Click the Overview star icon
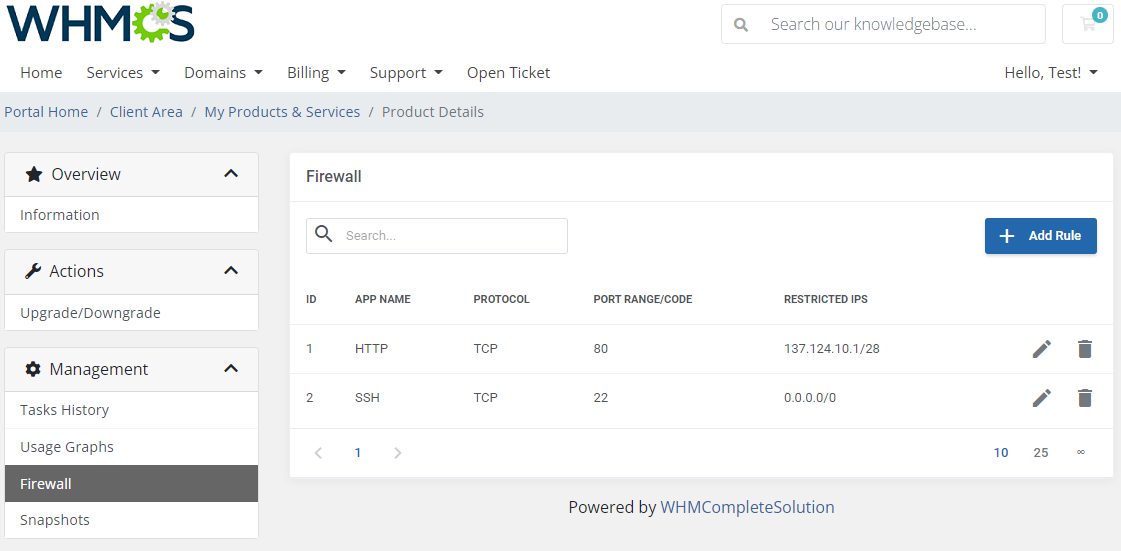Image resolution: width=1121 pixels, height=551 pixels. point(34,174)
